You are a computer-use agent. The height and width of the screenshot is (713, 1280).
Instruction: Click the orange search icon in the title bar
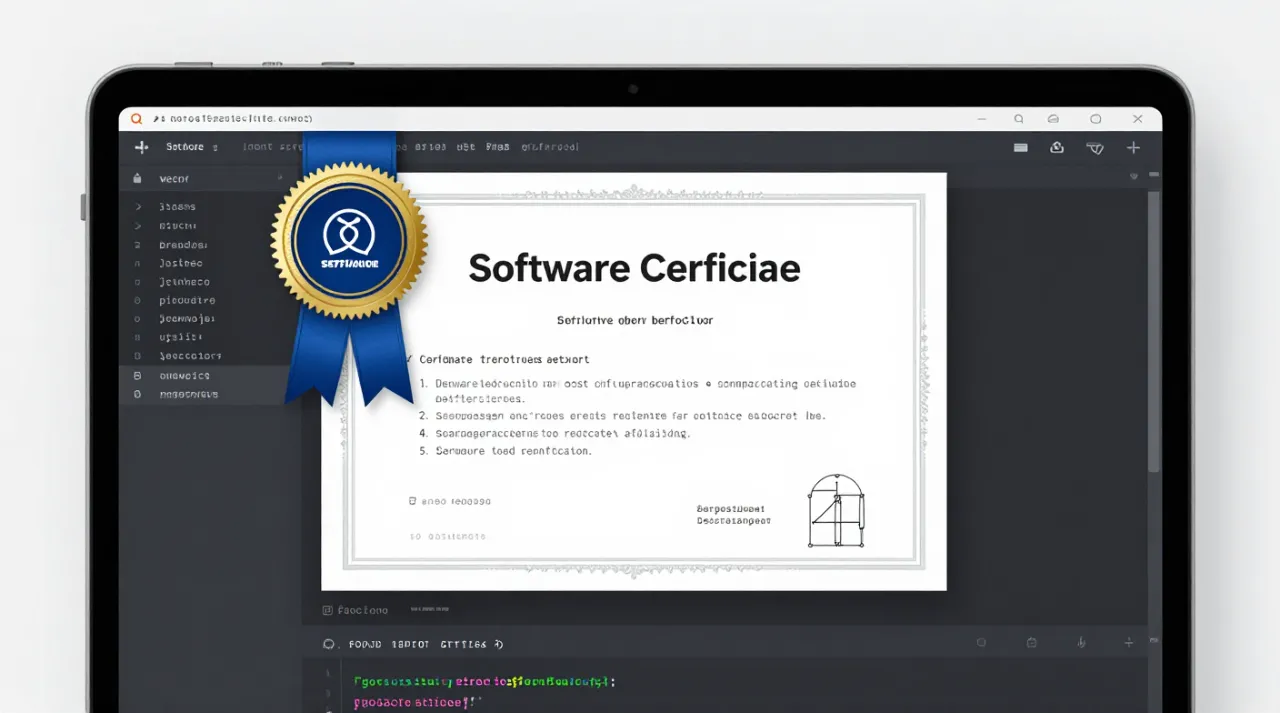click(x=137, y=119)
